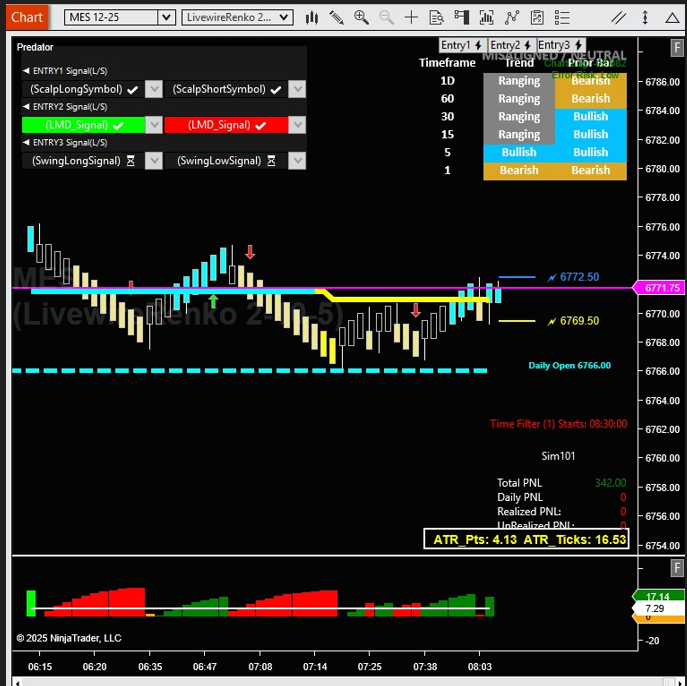This screenshot has width=687, height=686.
Task: Click the Bullish cell in the 5 timeframe row
Action: point(519,153)
